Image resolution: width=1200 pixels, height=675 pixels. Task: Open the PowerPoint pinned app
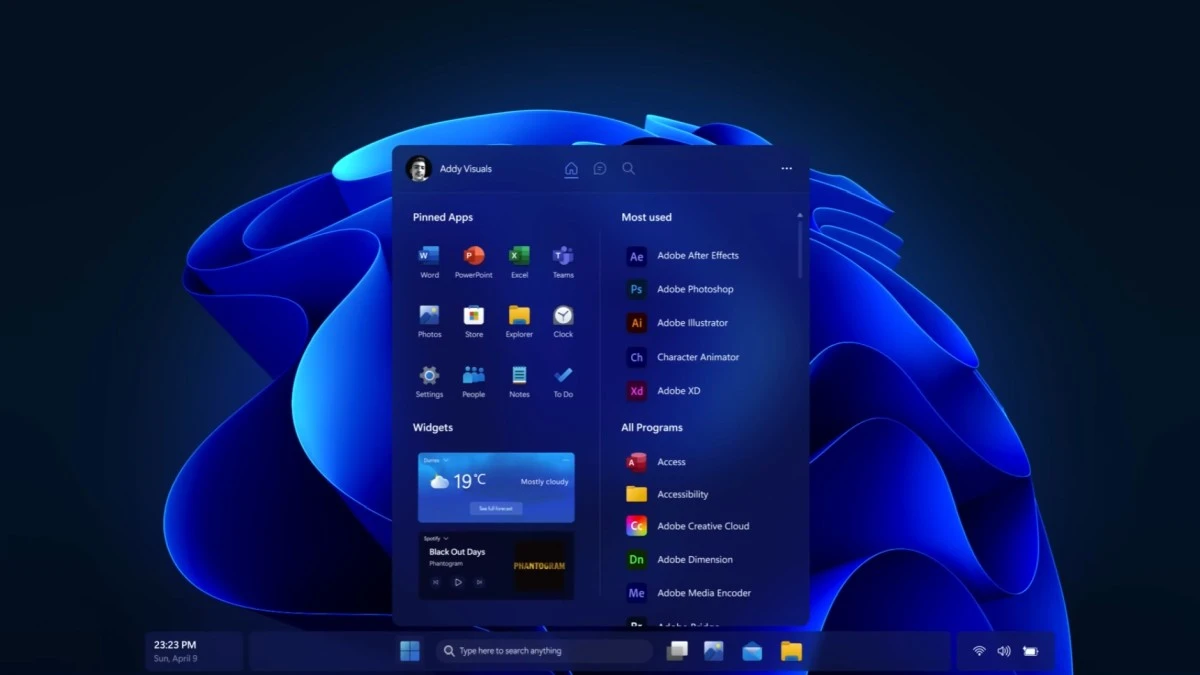[x=473, y=256]
